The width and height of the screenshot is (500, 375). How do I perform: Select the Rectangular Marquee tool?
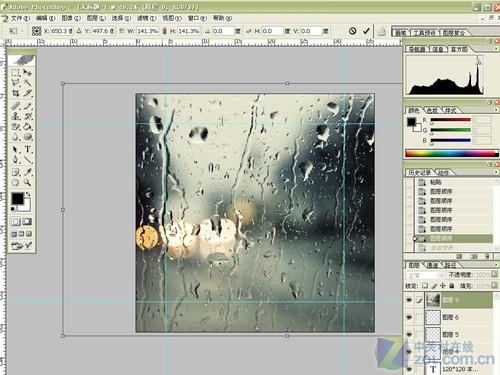16,72
